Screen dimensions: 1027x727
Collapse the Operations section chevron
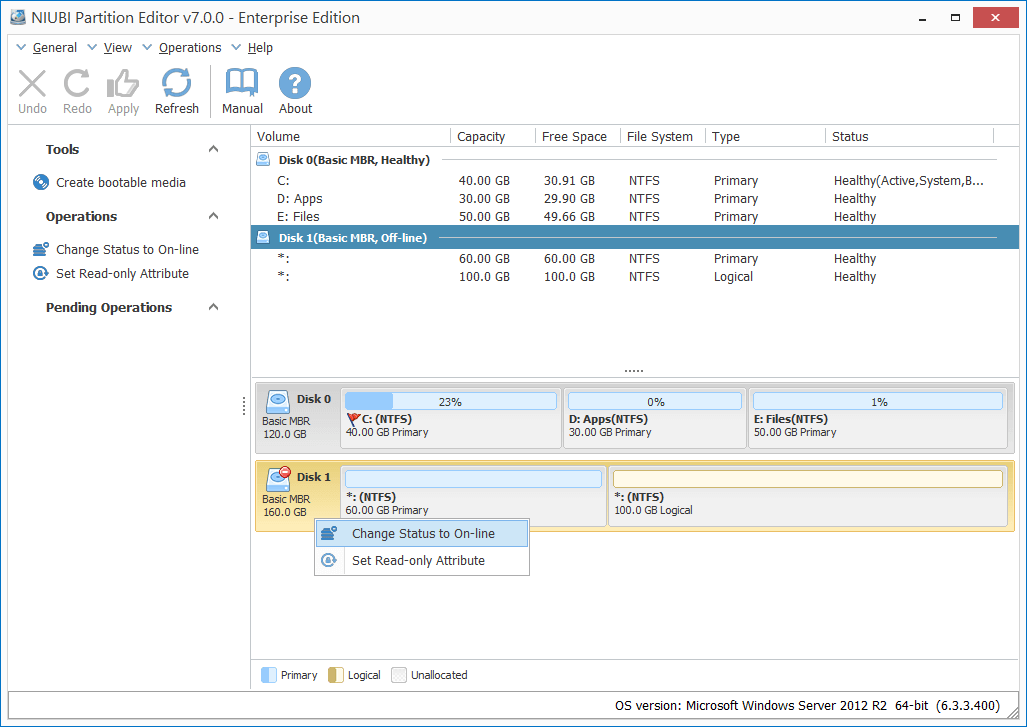click(213, 215)
